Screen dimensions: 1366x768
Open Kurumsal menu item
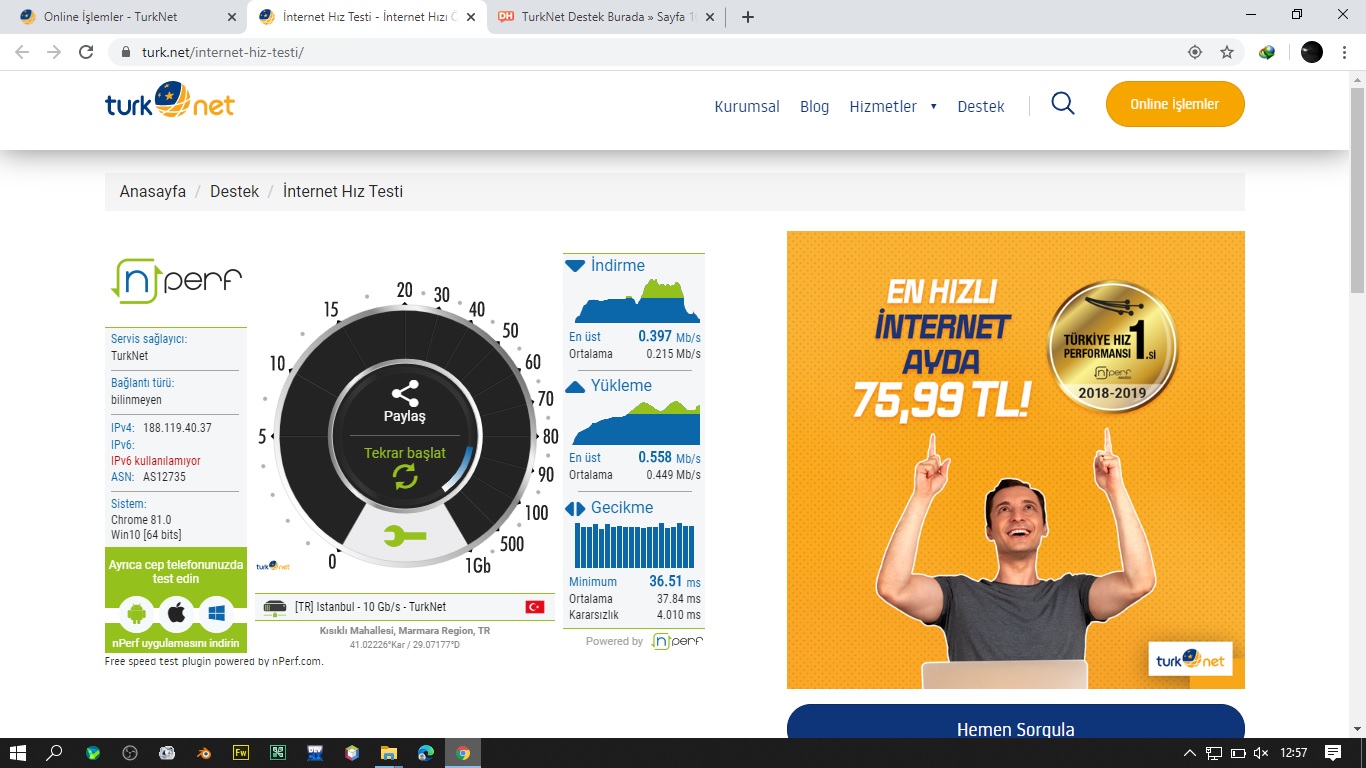747,106
